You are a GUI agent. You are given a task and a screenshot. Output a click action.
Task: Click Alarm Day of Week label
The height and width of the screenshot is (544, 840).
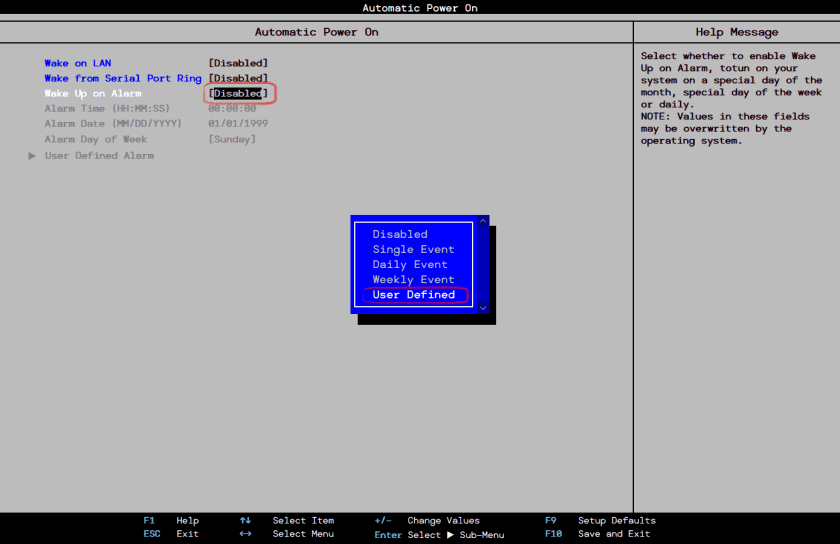tap(95, 139)
